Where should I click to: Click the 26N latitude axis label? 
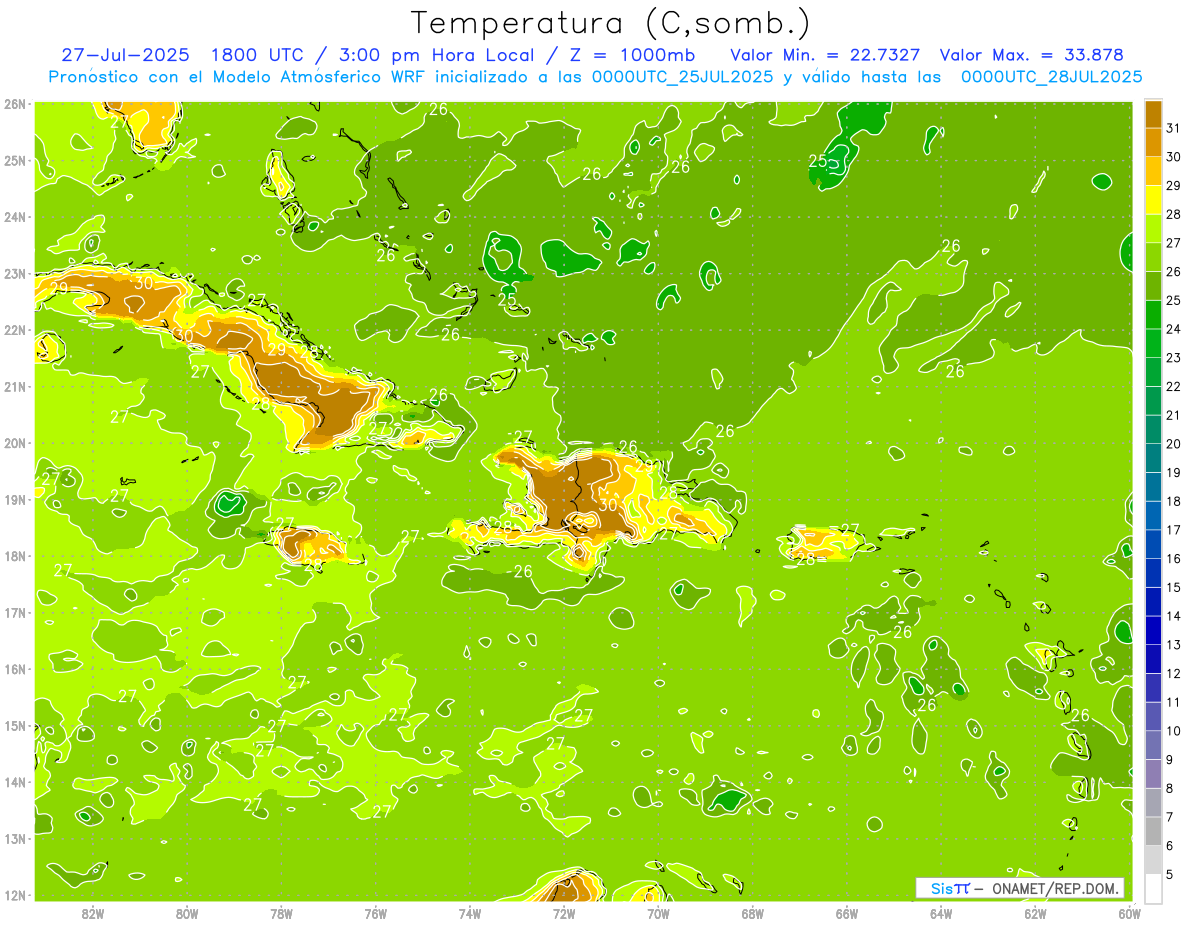(15, 103)
